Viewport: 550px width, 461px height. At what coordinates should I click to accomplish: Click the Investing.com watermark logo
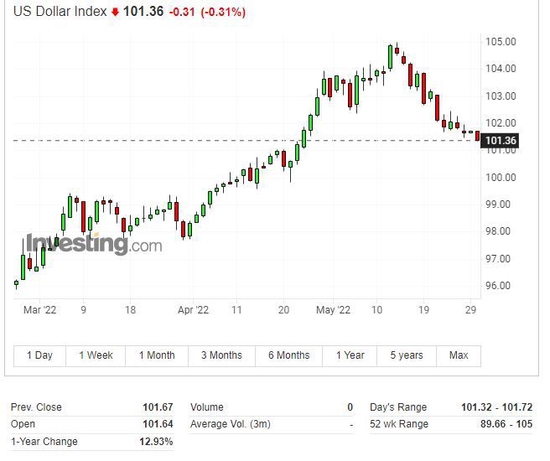click(94, 244)
